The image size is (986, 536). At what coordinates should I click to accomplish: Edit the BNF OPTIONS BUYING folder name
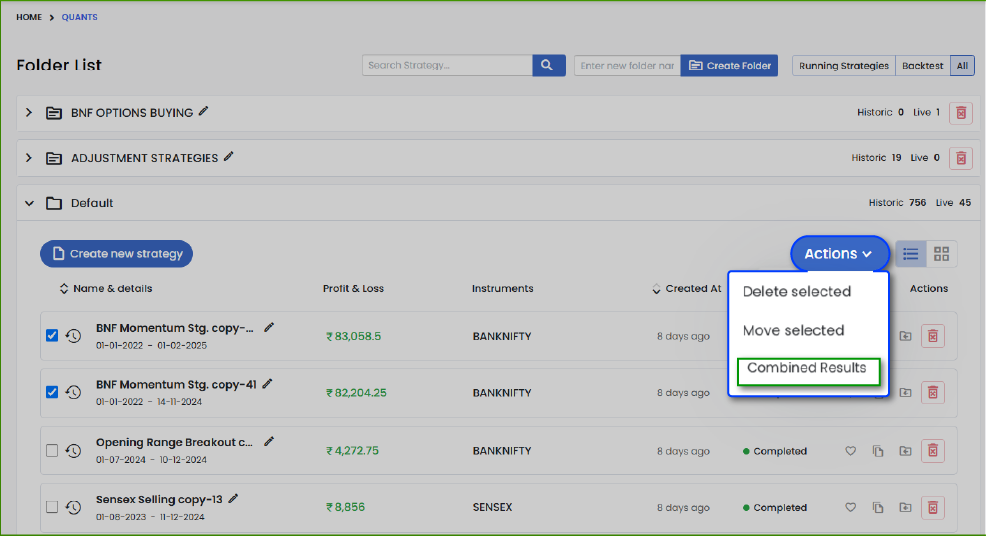point(204,112)
